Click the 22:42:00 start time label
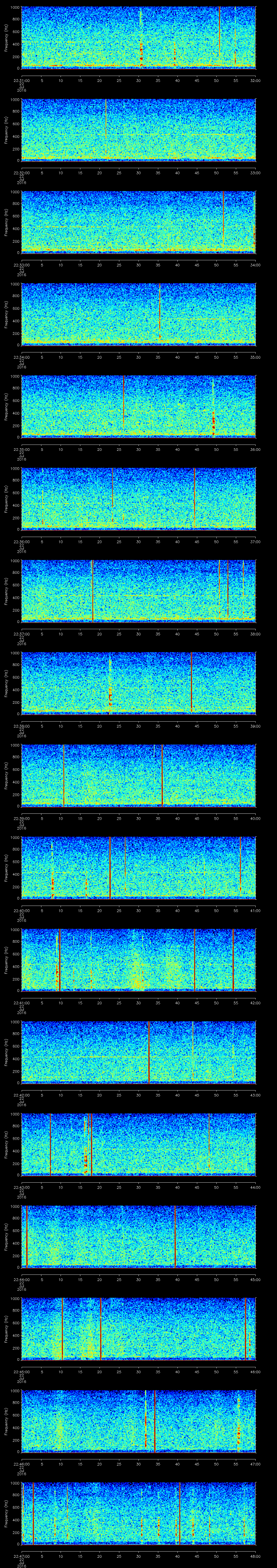This screenshot has width=277, height=1568. click(x=22, y=1095)
